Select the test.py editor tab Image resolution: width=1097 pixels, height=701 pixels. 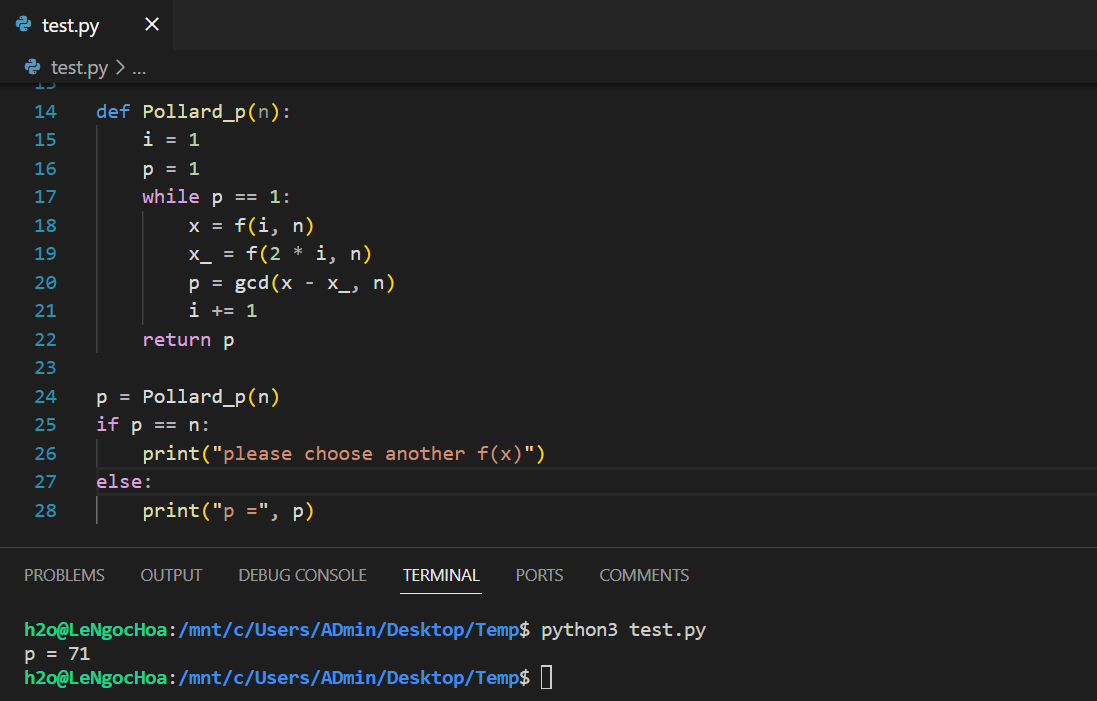coord(71,25)
